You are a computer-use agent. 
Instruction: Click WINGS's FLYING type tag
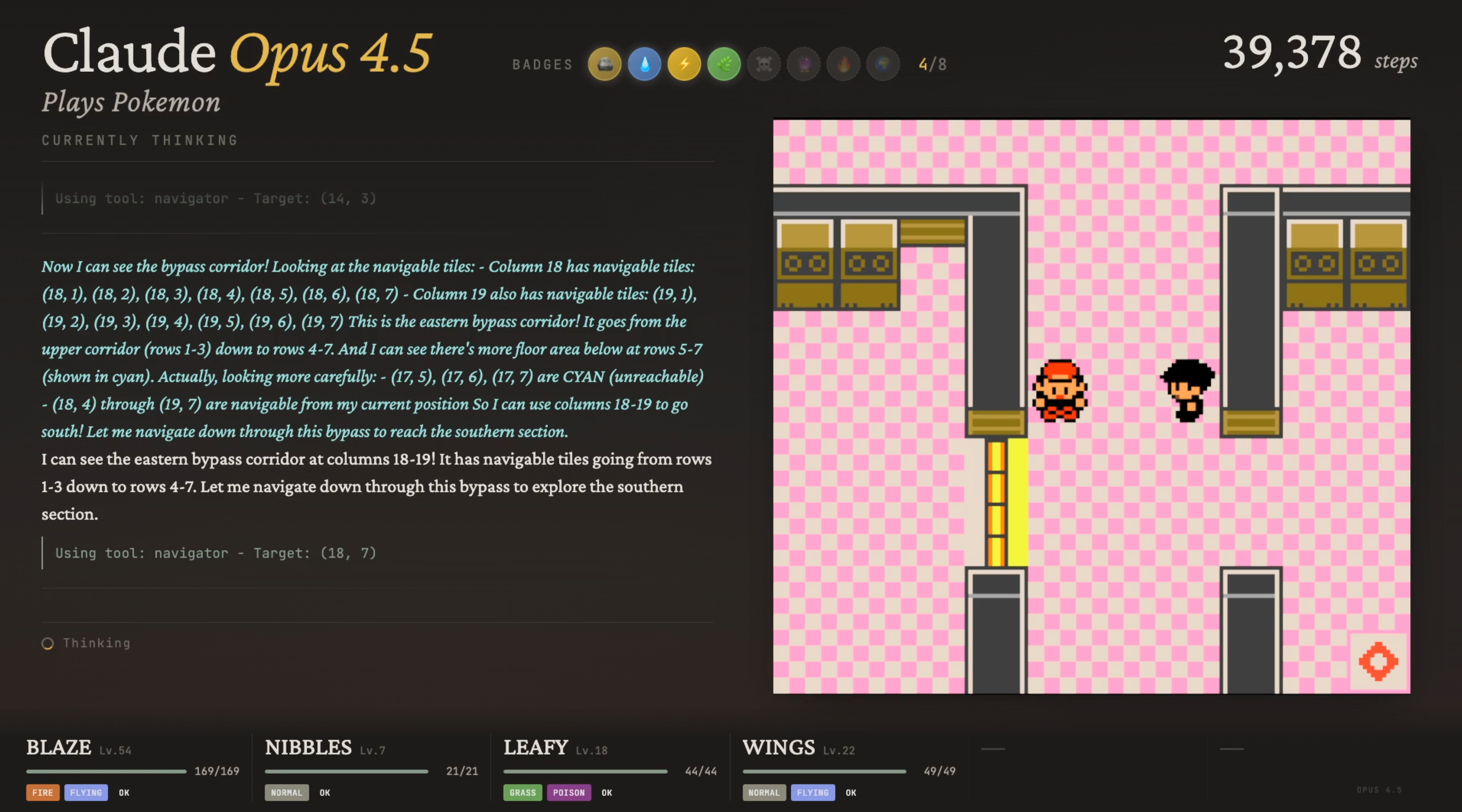[812, 793]
